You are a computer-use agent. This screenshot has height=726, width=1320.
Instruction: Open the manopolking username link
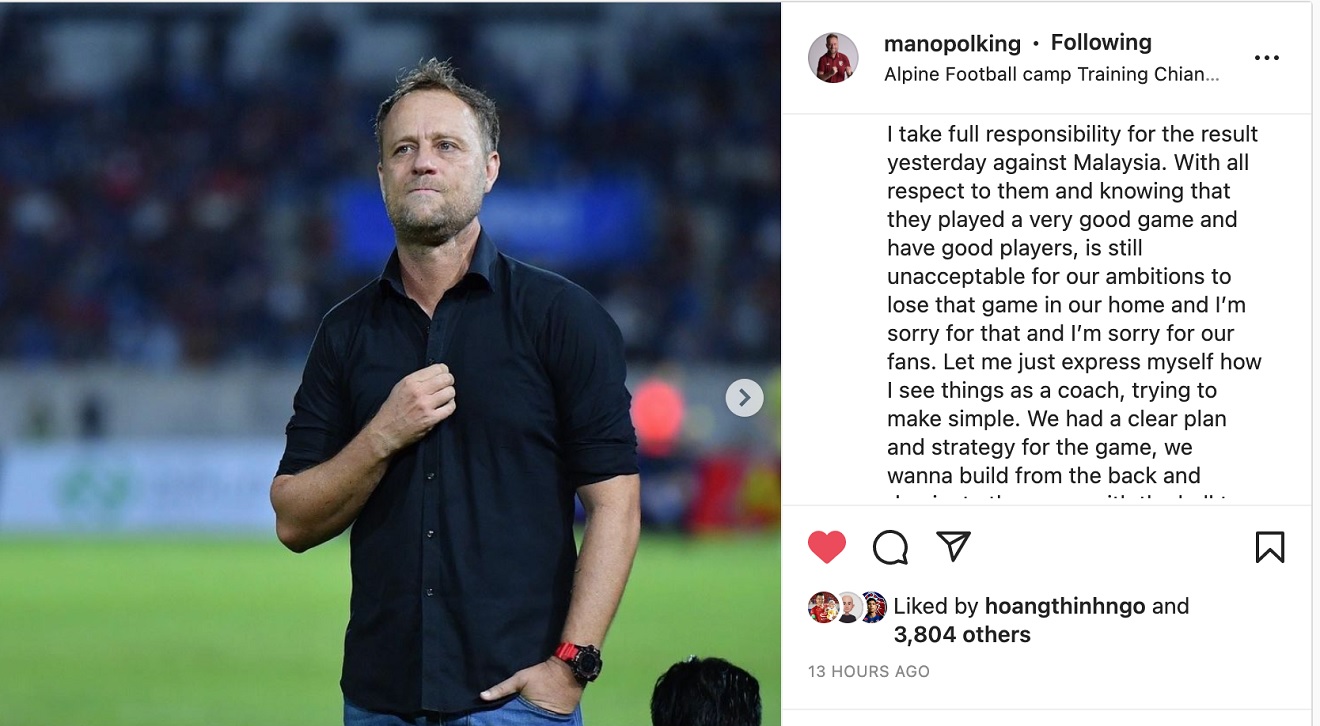point(952,43)
